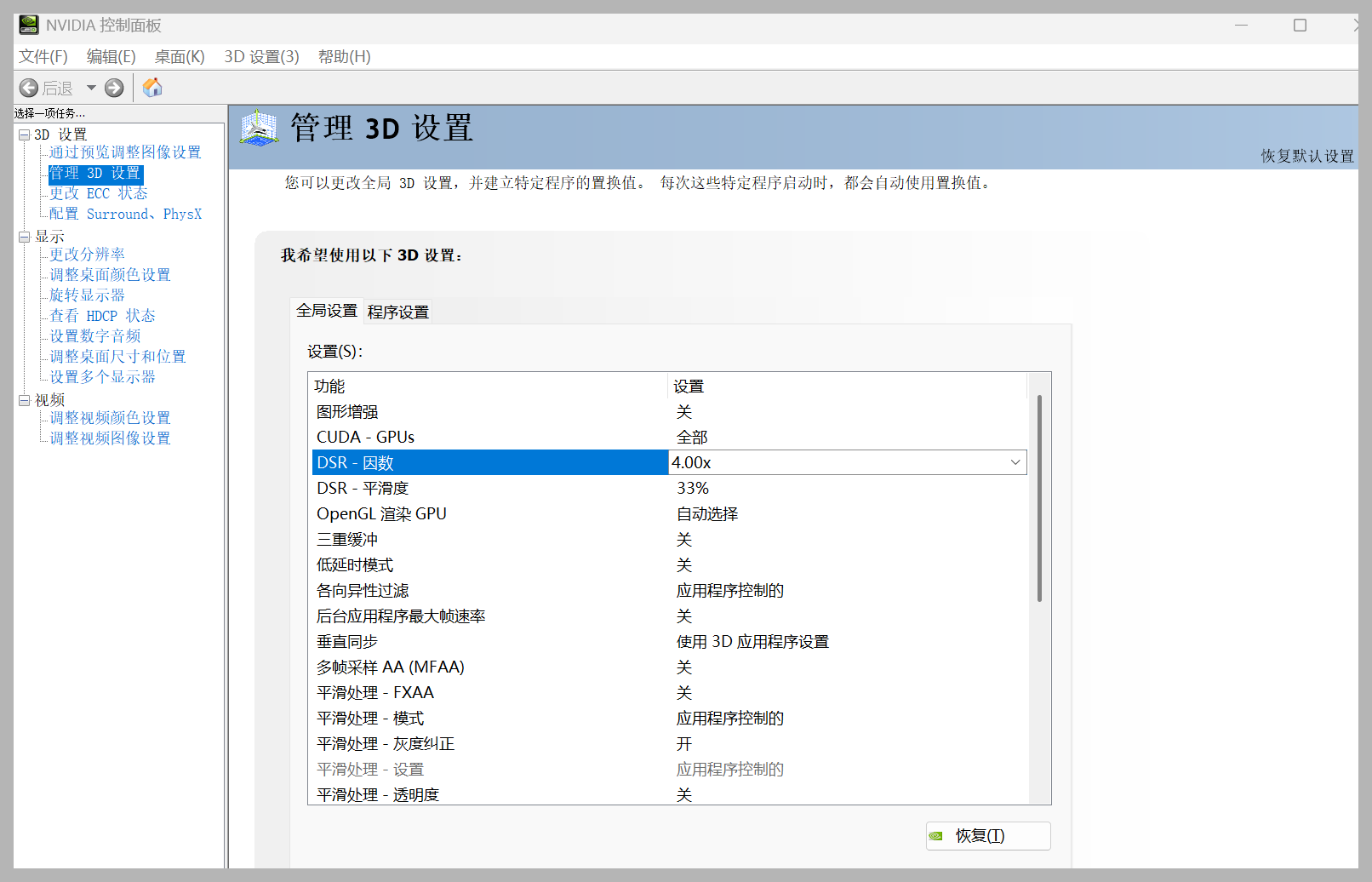Click the Home icon in toolbar

152,88
